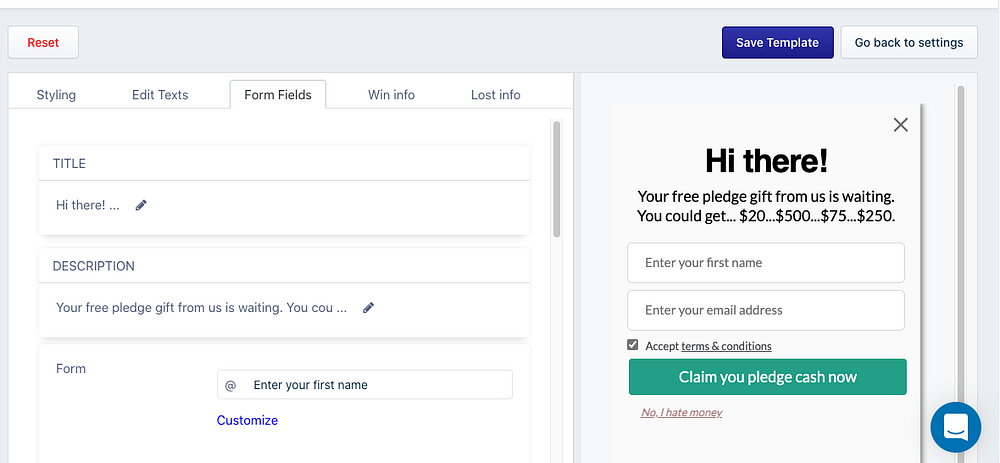The height and width of the screenshot is (463, 1000).
Task: Go to the Win info tab
Action: click(x=391, y=95)
